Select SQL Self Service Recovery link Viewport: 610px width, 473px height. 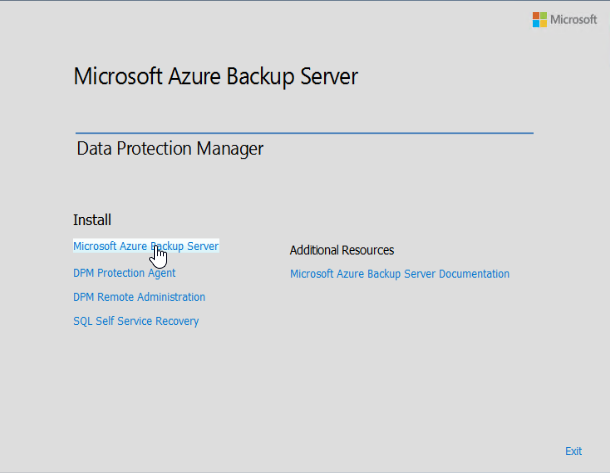(x=136, y=321)
